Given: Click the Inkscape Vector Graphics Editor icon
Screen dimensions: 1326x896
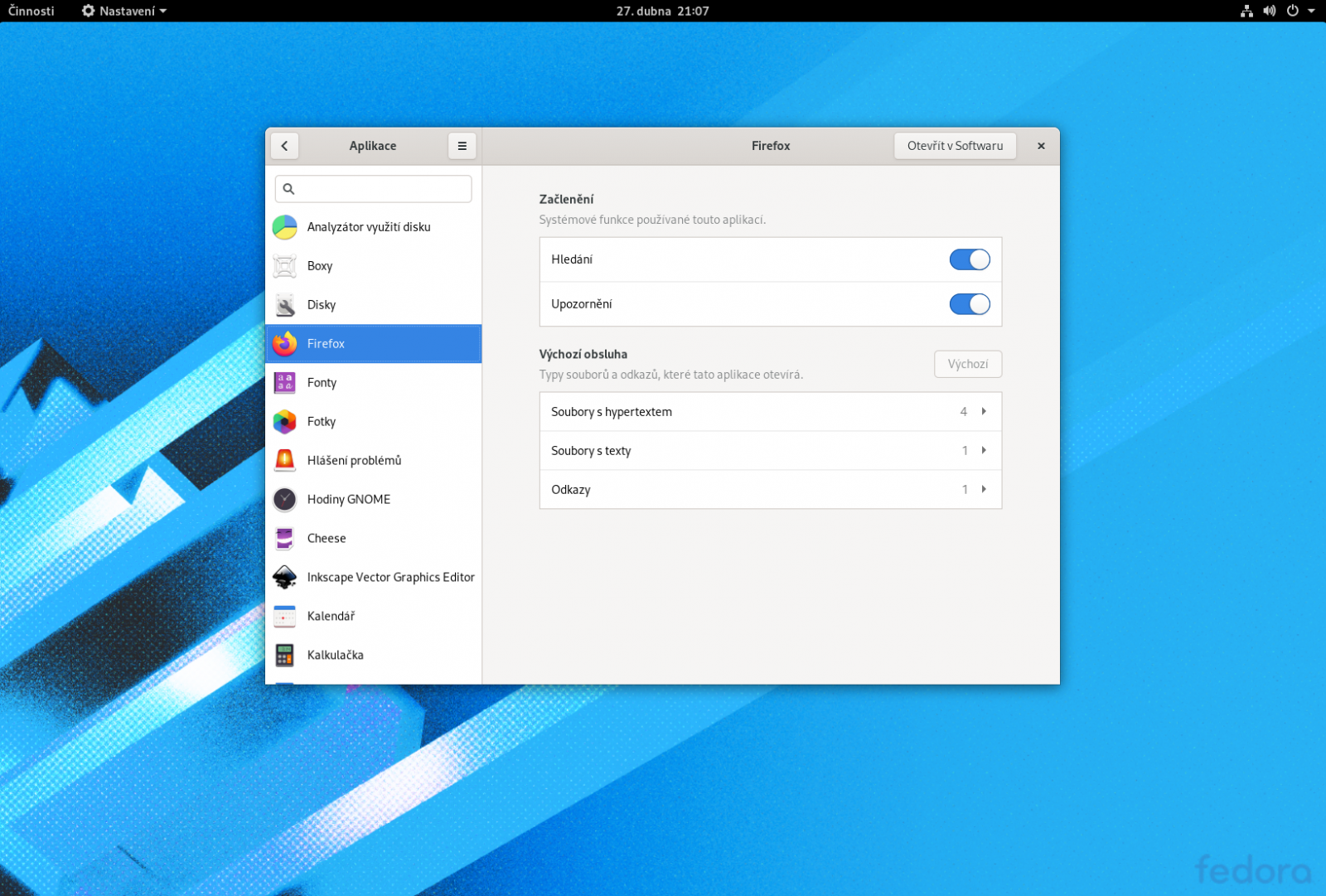Looking at the screenshot, I should [x=284, y=577].
